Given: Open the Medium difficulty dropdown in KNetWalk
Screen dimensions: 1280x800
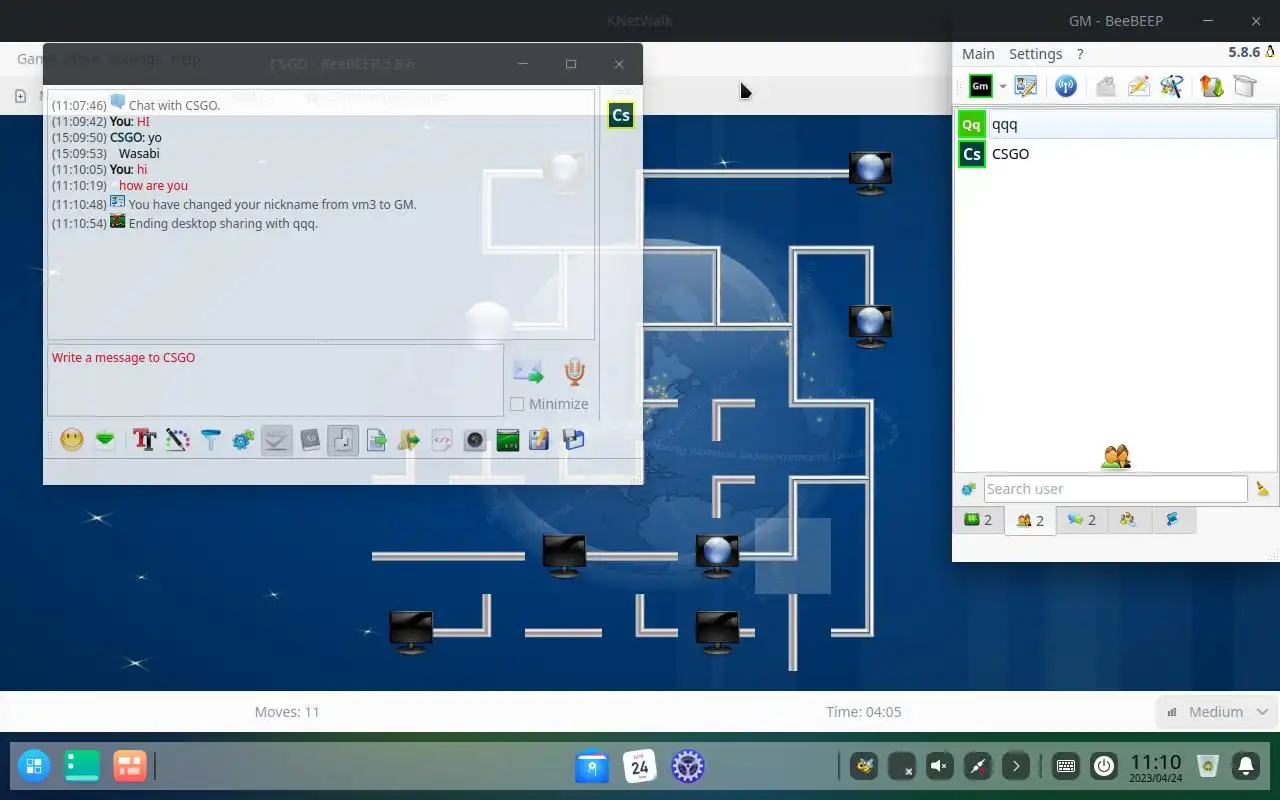Looking at the screenshot, I should tap(1216, 712).
